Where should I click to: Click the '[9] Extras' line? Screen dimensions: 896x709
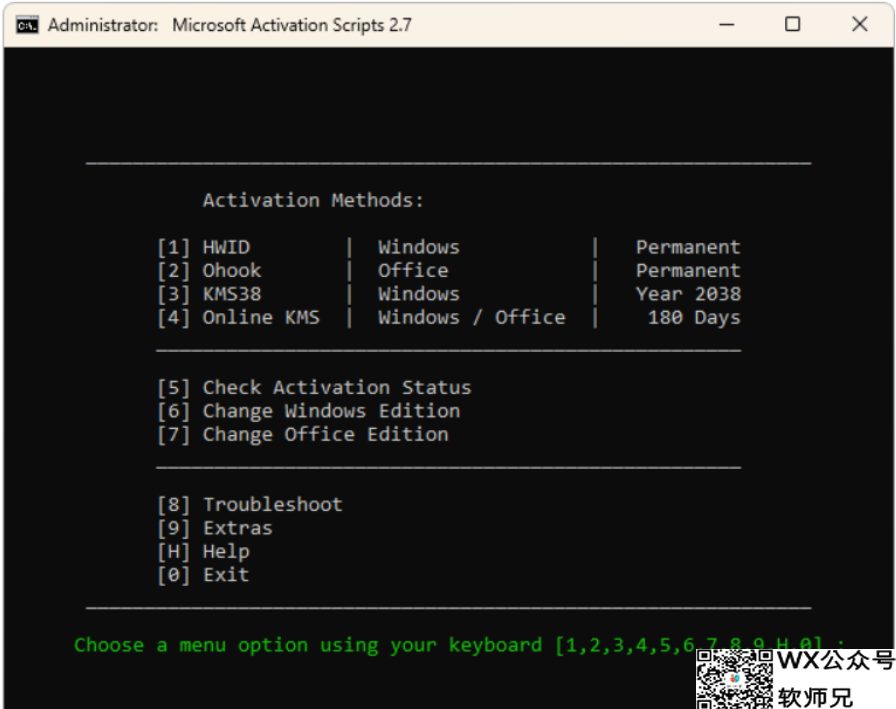(215, 528)
